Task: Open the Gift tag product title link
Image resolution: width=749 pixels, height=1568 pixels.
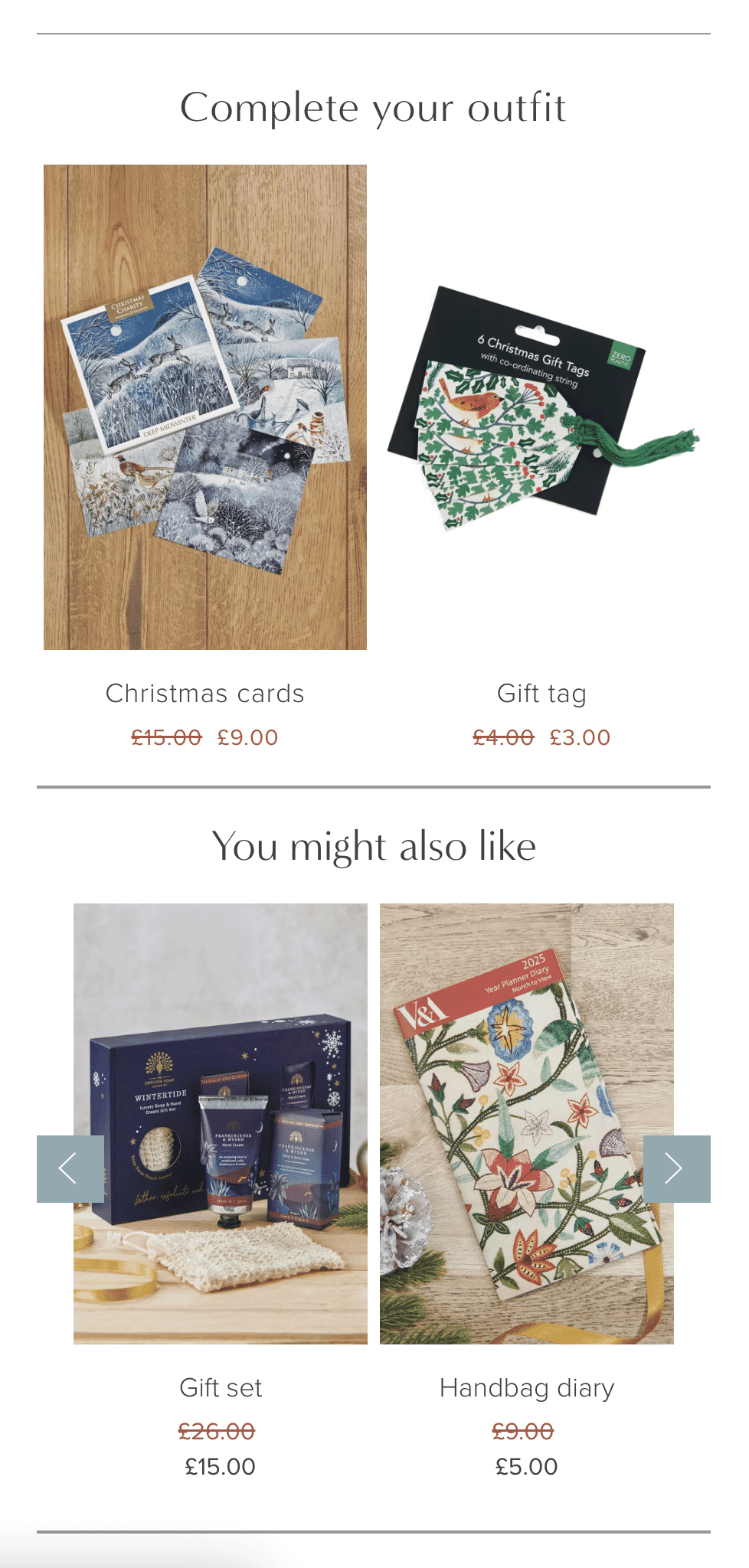Action: [542, 694]
